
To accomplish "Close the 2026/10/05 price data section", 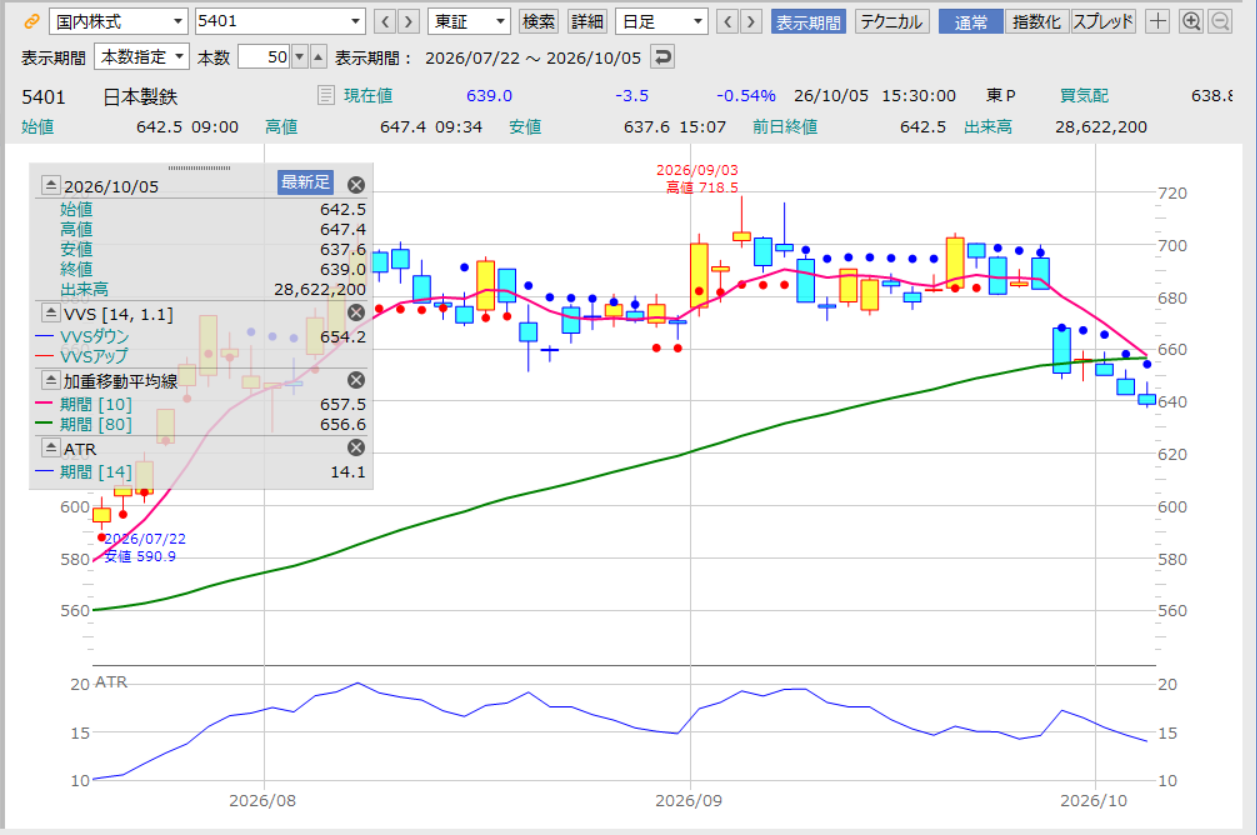I will coord(355,185).
